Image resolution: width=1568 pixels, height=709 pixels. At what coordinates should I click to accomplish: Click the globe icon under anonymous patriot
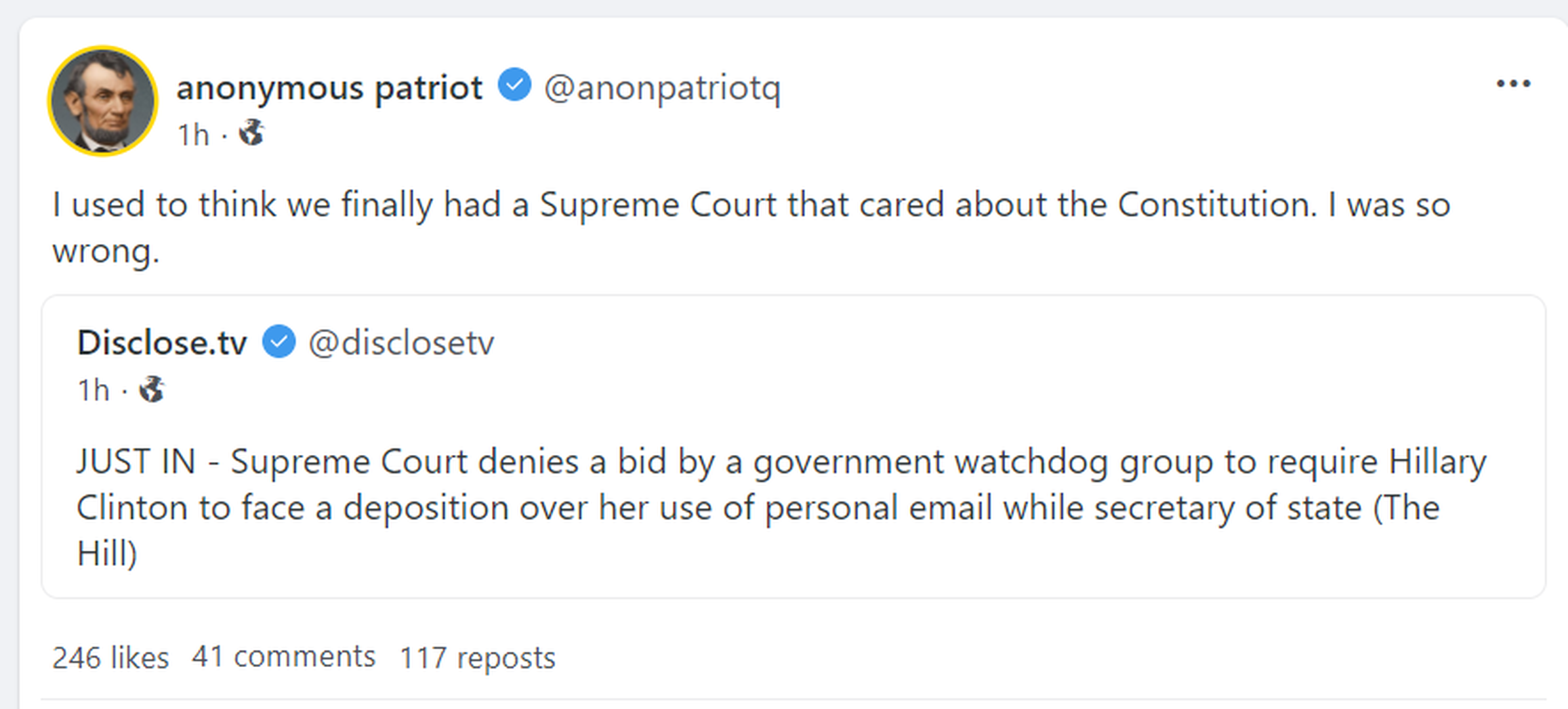(251, 133)
